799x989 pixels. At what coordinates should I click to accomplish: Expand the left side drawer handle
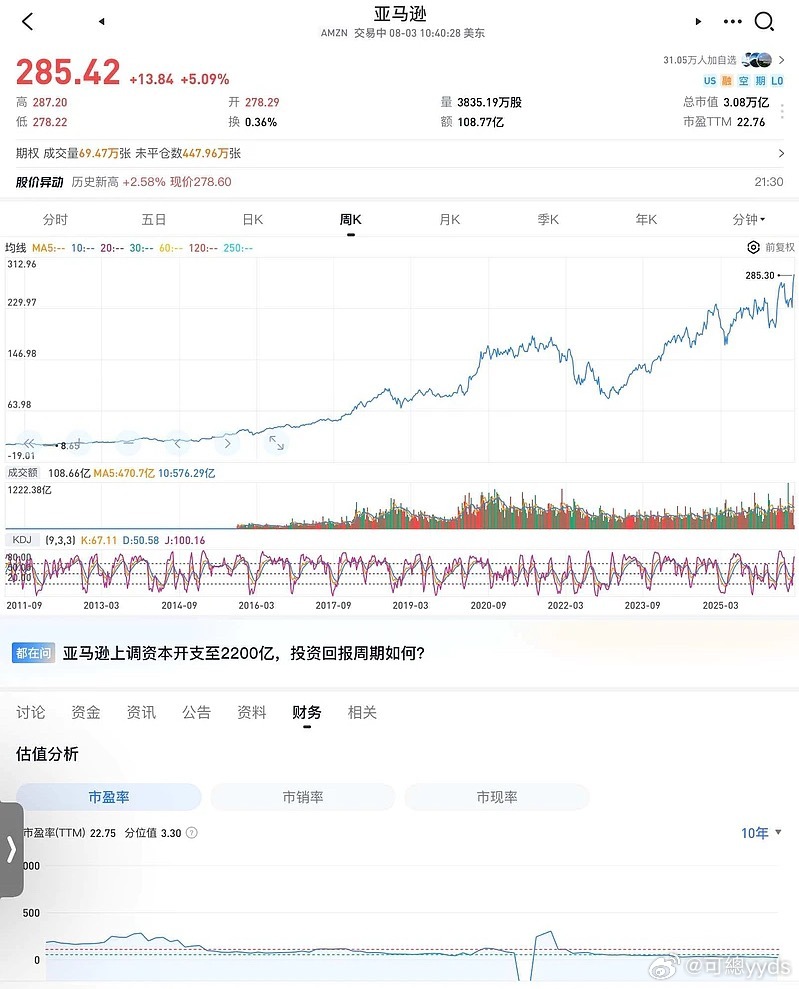(11, 849)
